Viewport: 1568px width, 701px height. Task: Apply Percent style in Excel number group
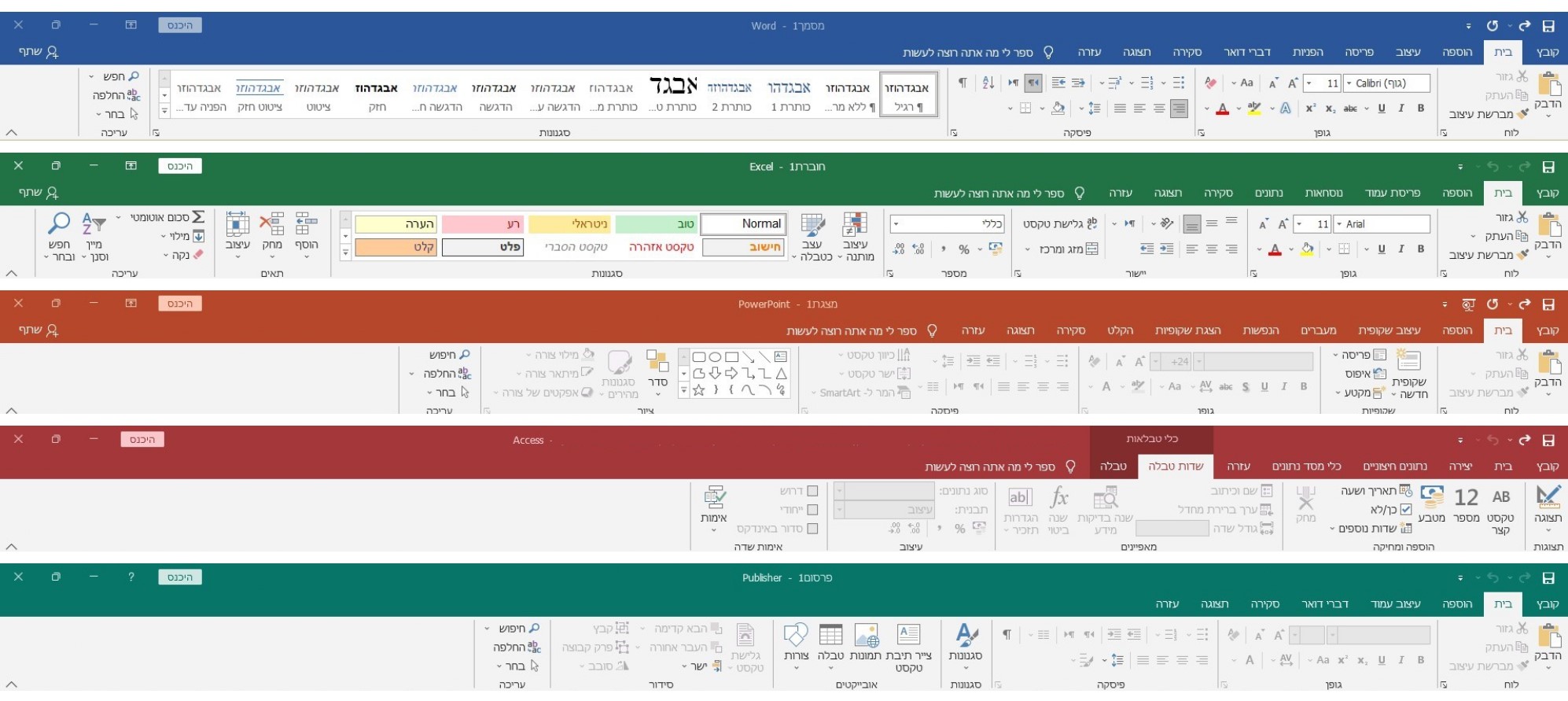click(963, 249)
